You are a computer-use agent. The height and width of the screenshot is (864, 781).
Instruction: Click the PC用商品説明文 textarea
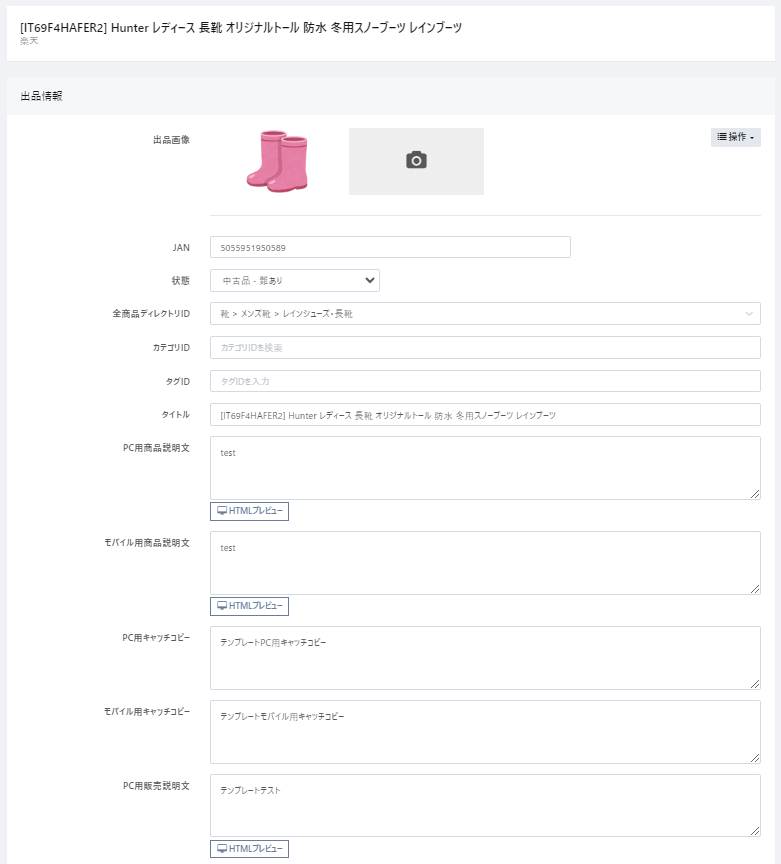click(x=485, y=468)
